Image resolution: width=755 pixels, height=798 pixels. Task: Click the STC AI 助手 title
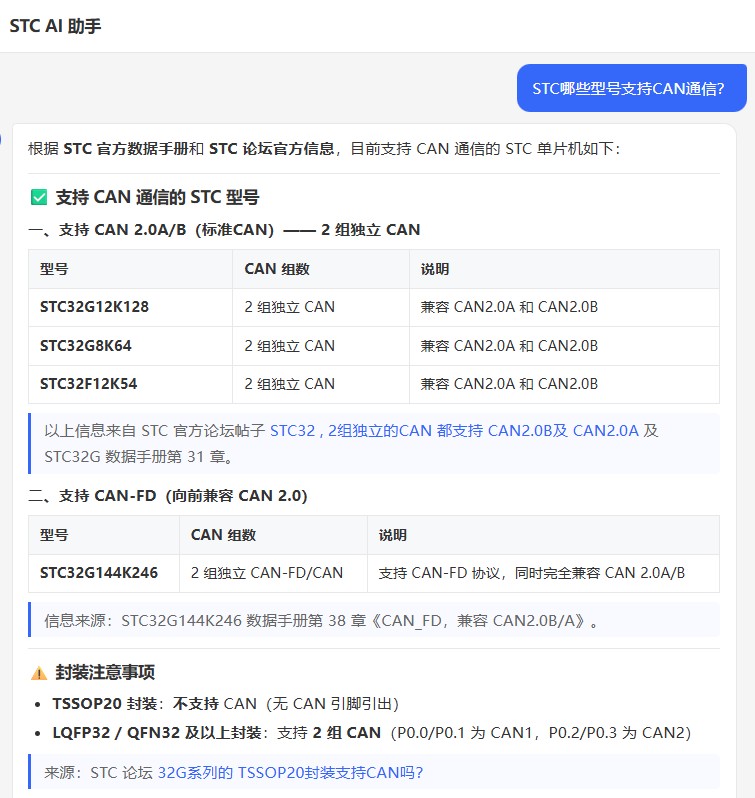click(55, 25)
